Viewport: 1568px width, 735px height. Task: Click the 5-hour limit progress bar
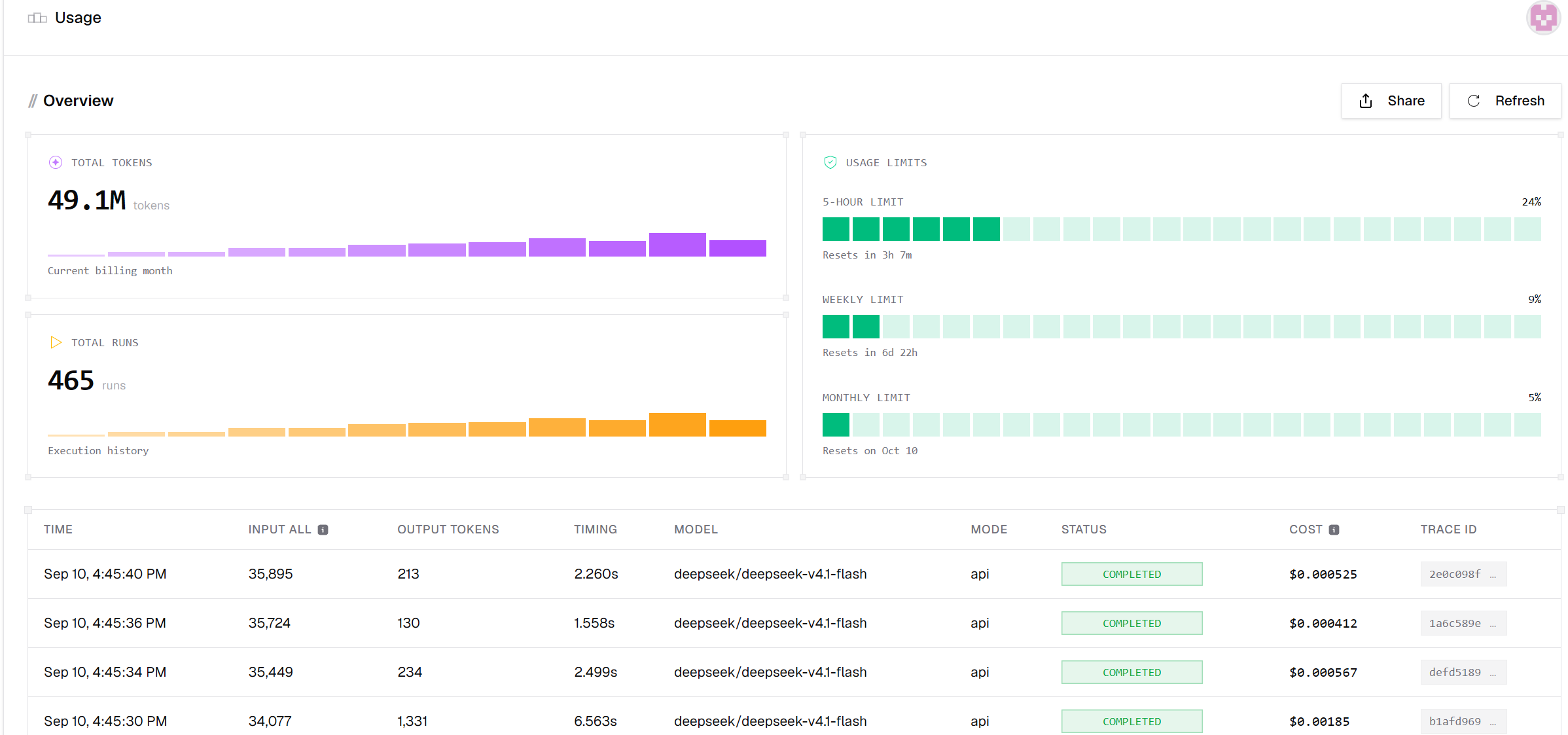point(1181,229)
